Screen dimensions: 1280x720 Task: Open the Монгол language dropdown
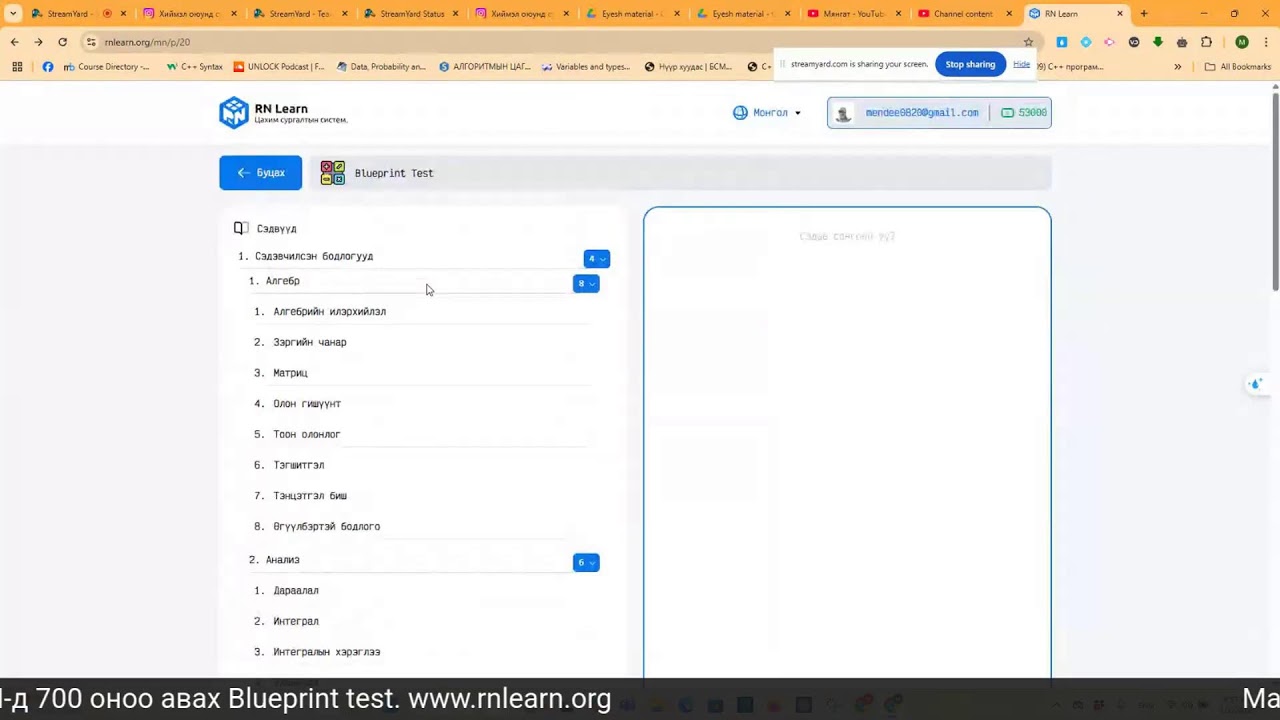click(x=767, y=113)
